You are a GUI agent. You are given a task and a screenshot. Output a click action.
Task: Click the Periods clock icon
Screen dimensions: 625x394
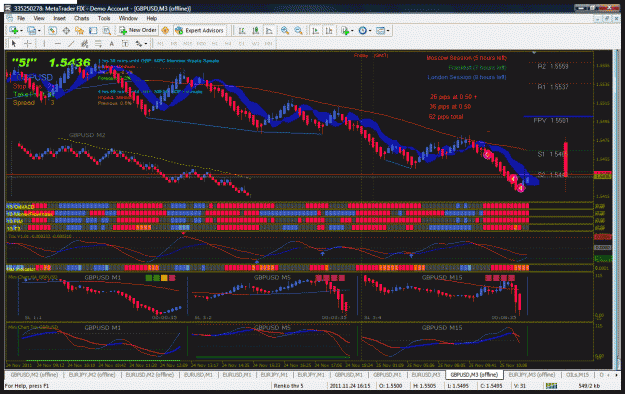(x=362, y=30)
